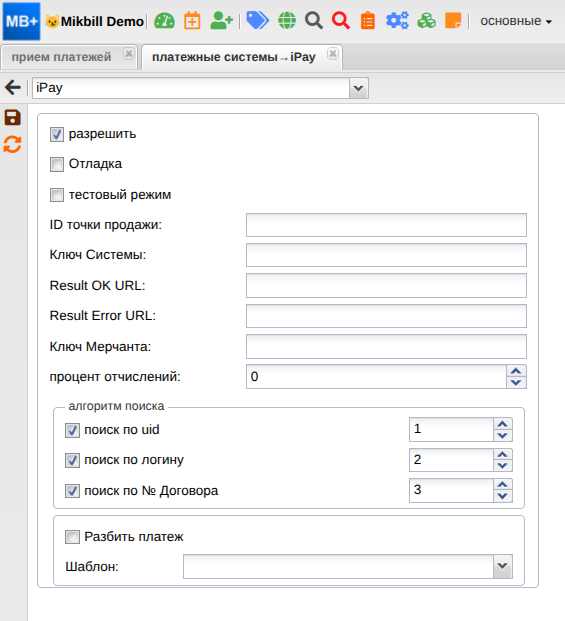This screenshot has width=565, height=621.
Task: Click the поиск по uid number field
Action: [451, 429]
